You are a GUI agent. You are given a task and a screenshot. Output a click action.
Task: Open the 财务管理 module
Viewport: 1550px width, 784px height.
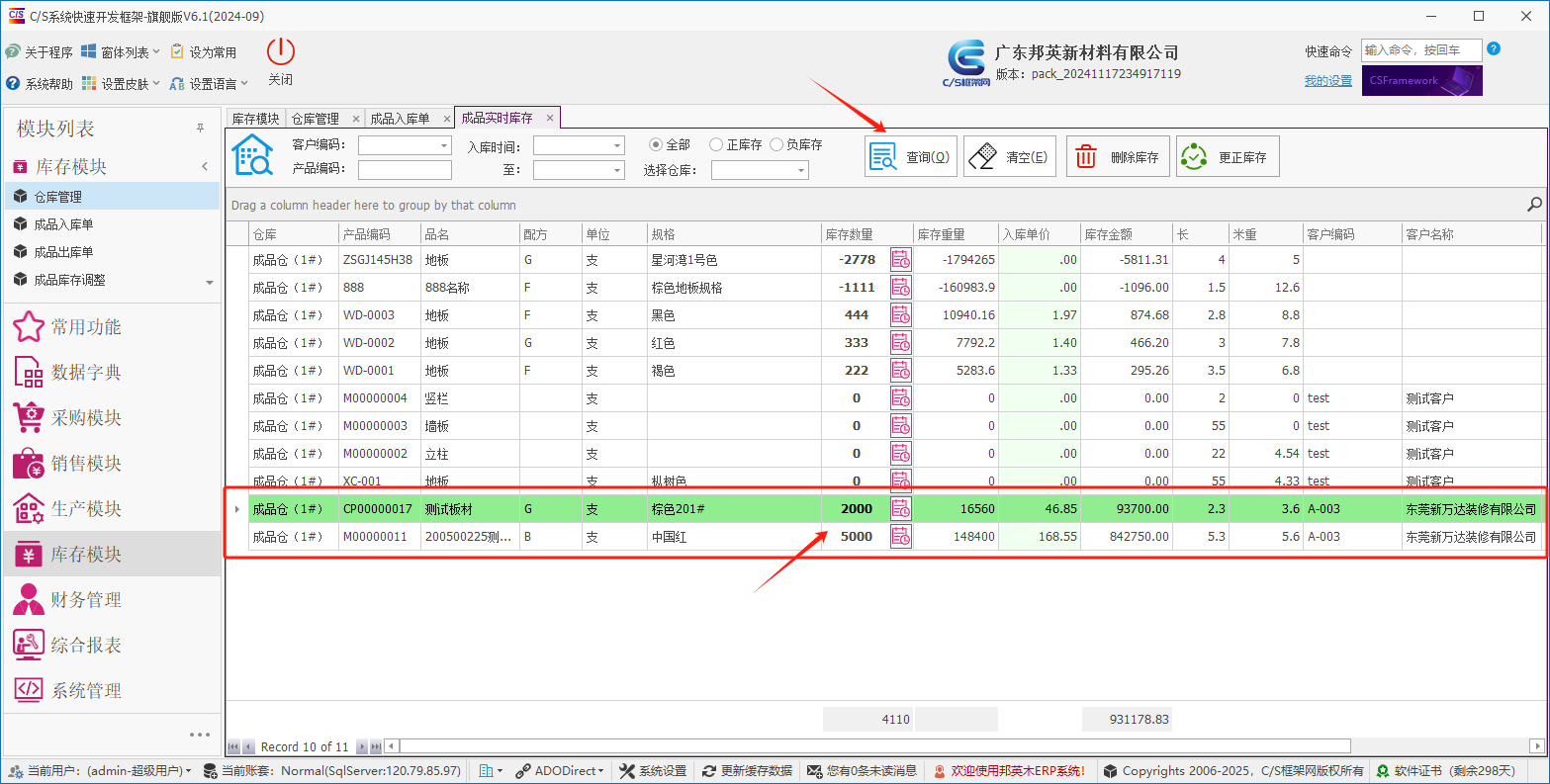pos(112,599)
